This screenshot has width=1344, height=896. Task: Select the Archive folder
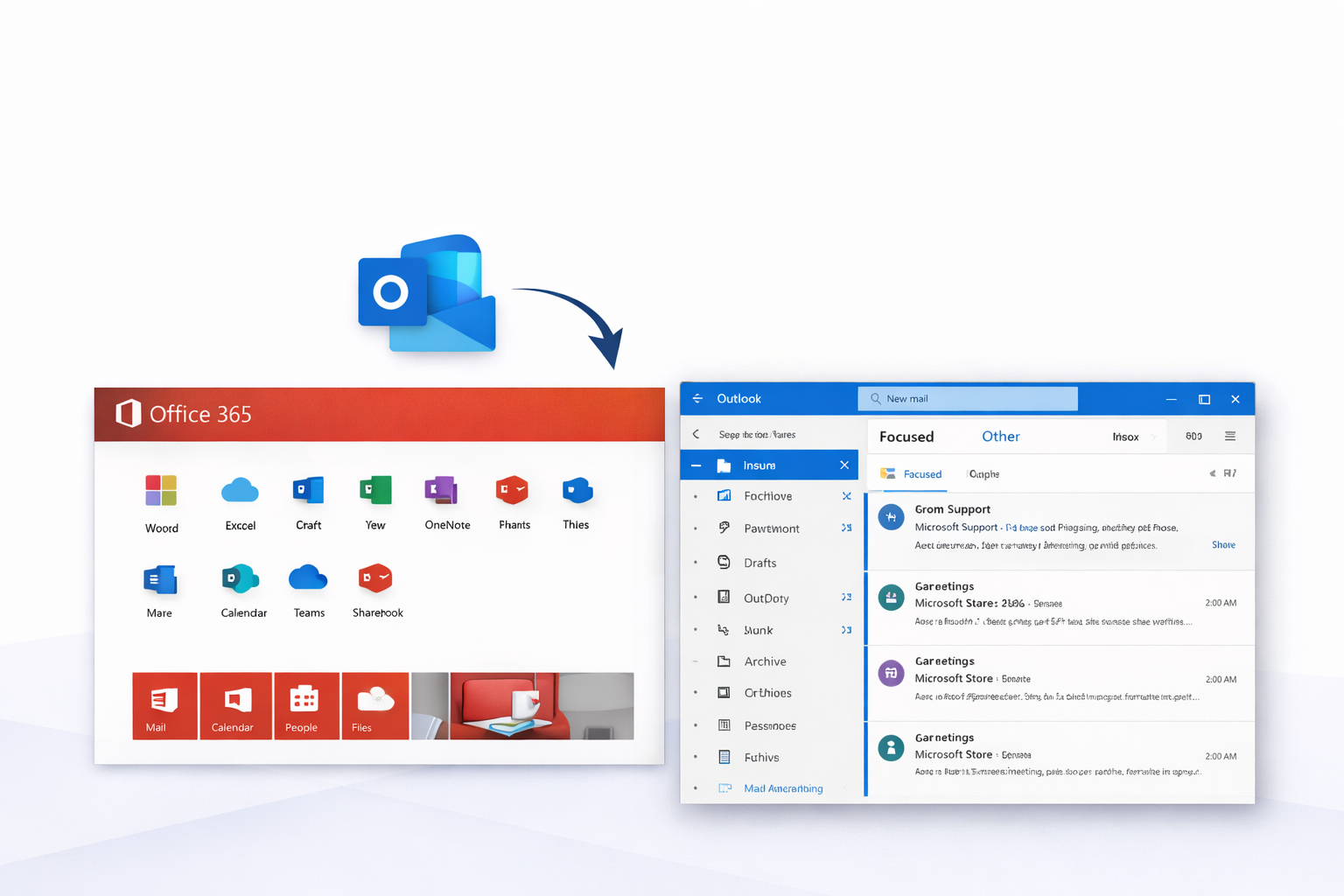[x=765, y=661]
